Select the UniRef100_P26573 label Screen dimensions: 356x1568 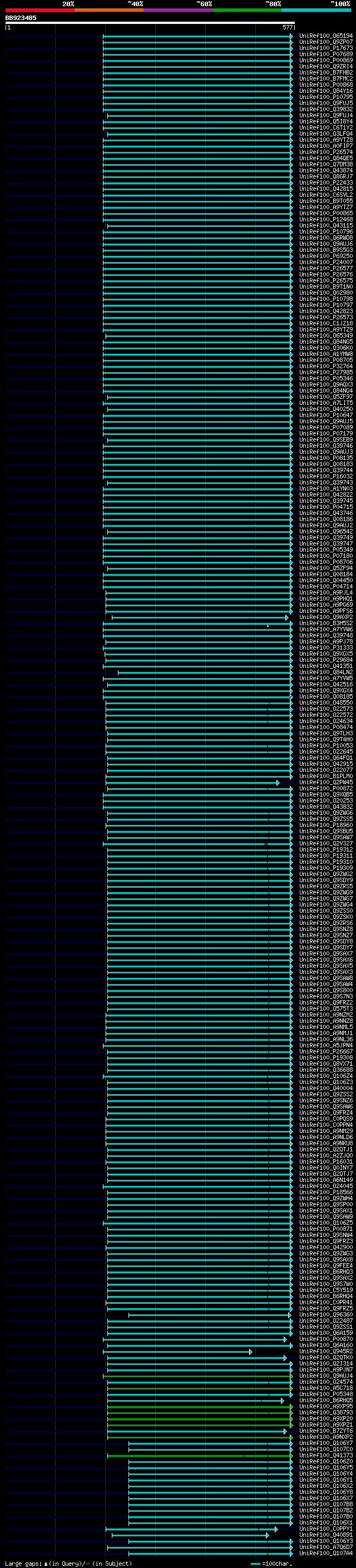(x=326, y=317)
